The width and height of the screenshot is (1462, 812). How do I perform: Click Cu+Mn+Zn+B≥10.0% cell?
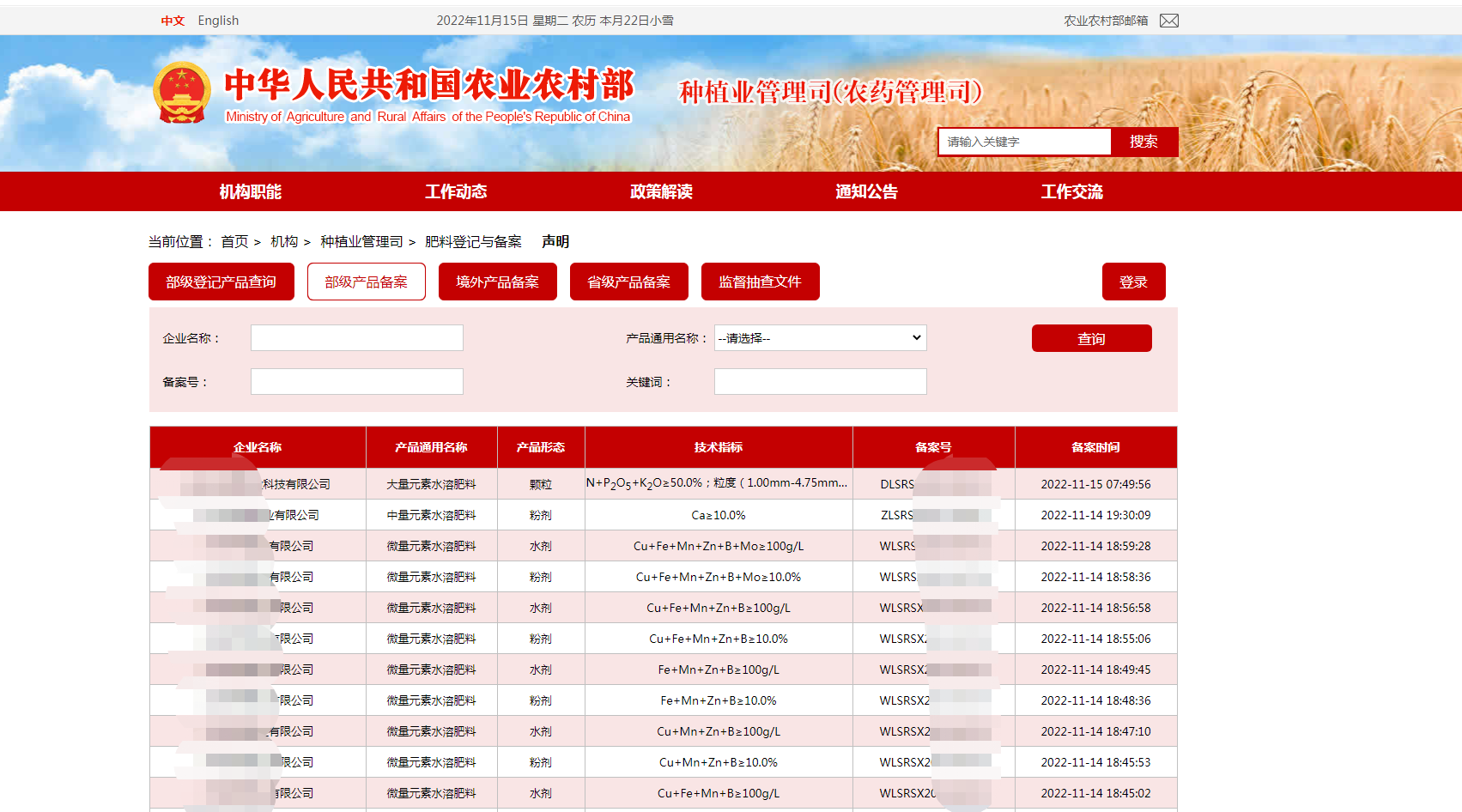pyautogui.click(x=719, y=762)
